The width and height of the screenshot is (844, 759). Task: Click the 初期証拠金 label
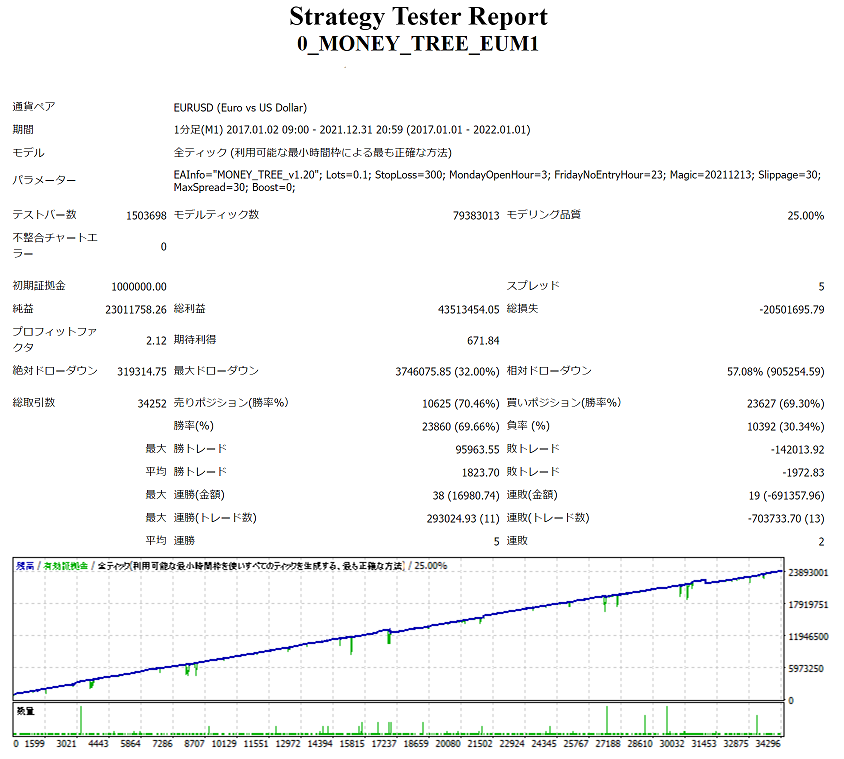[39, 286]
